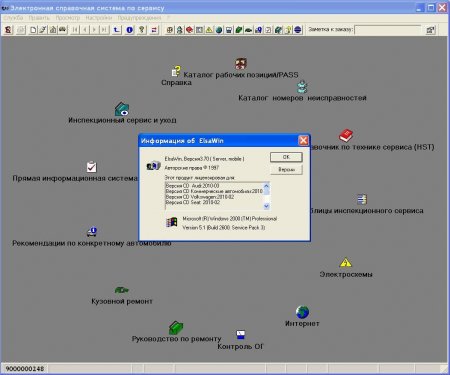Viewport: 450px width, 375px height.
Task: Click the license list scroll-up arrow
Action: pyautogui.click(x=266, y=186)
